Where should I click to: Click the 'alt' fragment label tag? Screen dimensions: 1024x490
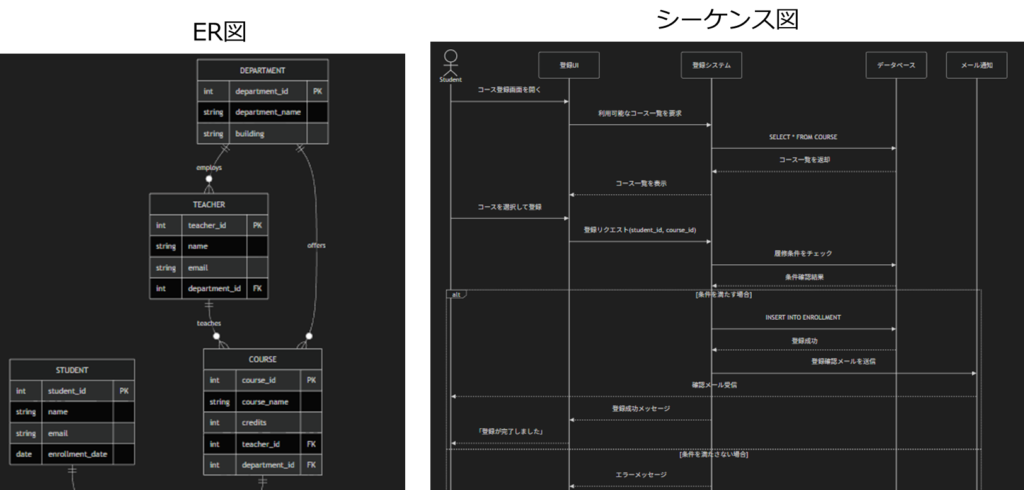click(456, 295)
